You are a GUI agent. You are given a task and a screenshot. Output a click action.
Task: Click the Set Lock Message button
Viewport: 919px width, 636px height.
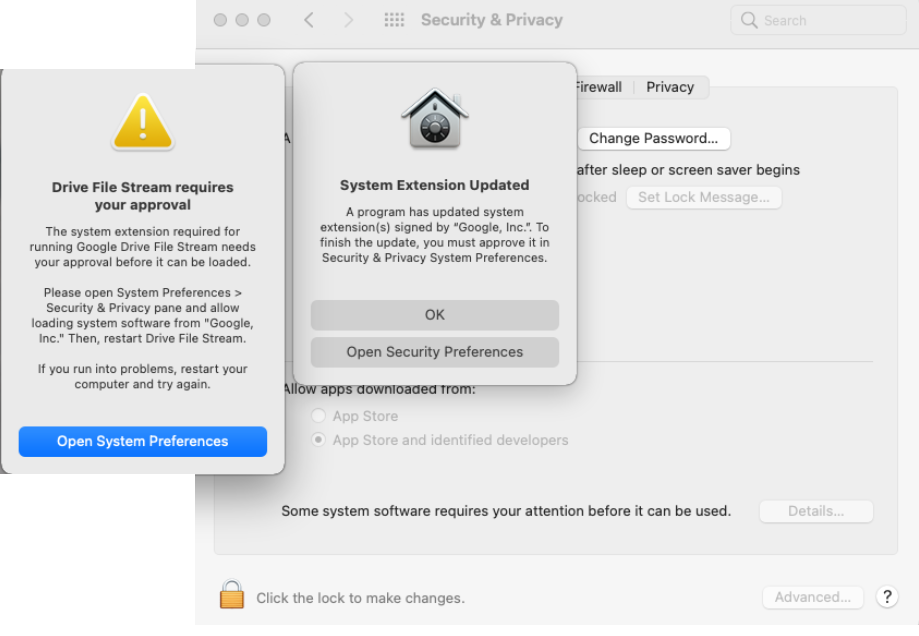point(703,198)
